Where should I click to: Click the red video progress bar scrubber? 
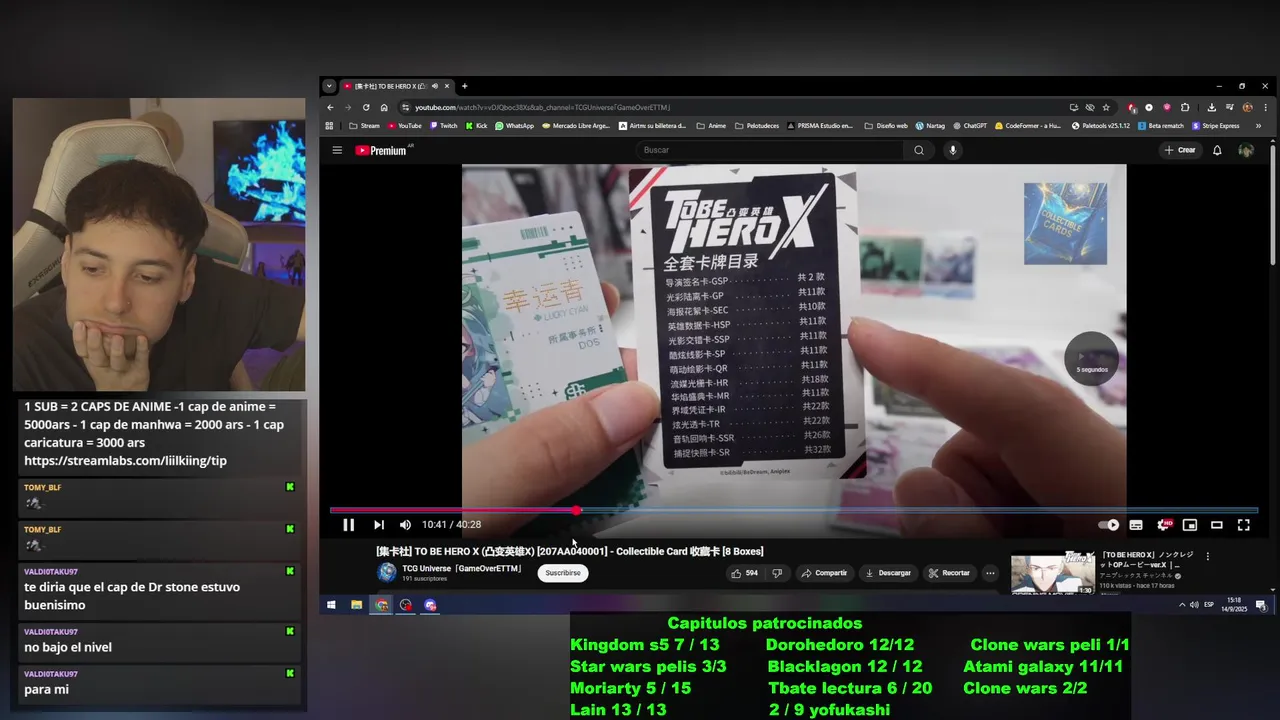pos(576,510)
